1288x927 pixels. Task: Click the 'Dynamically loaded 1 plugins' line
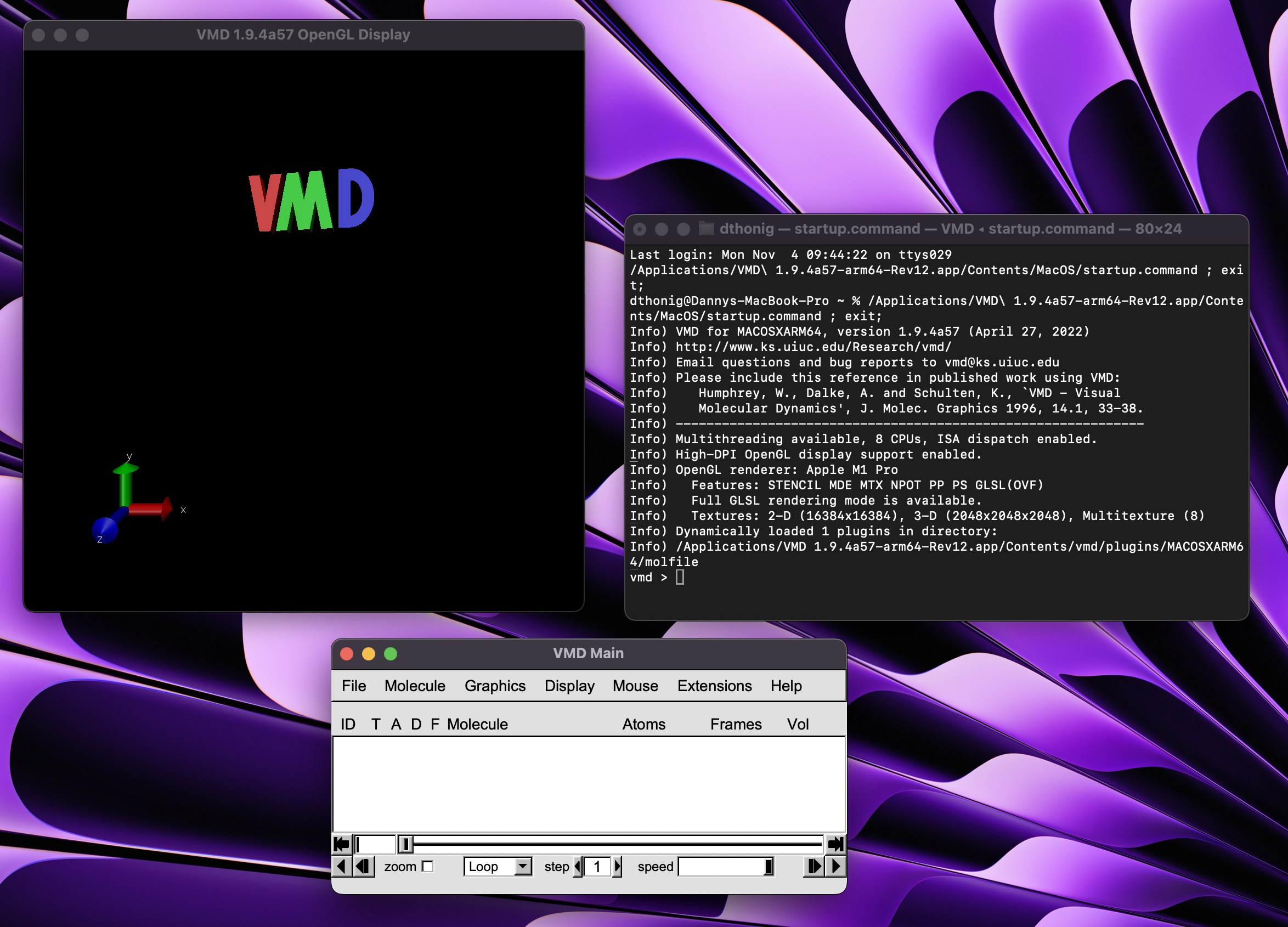pos(814,530)
